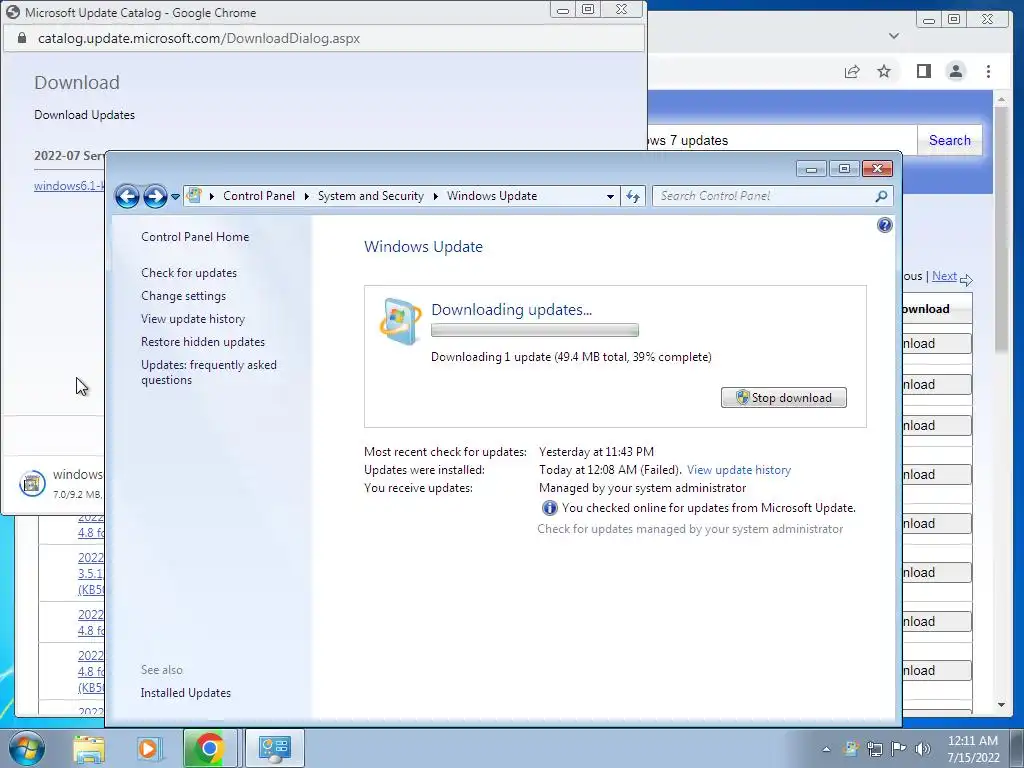This screenshot has height=768, width=1024.
Task: Click the scroll down arrow of catalog page
Action: 1001,705
